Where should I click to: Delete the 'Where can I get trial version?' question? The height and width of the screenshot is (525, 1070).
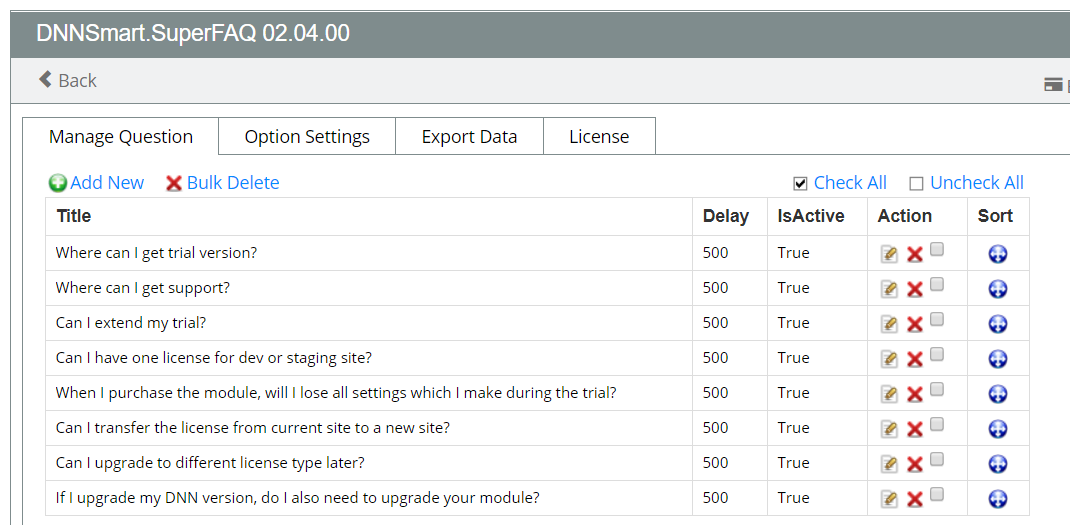[x=914, y=255]
